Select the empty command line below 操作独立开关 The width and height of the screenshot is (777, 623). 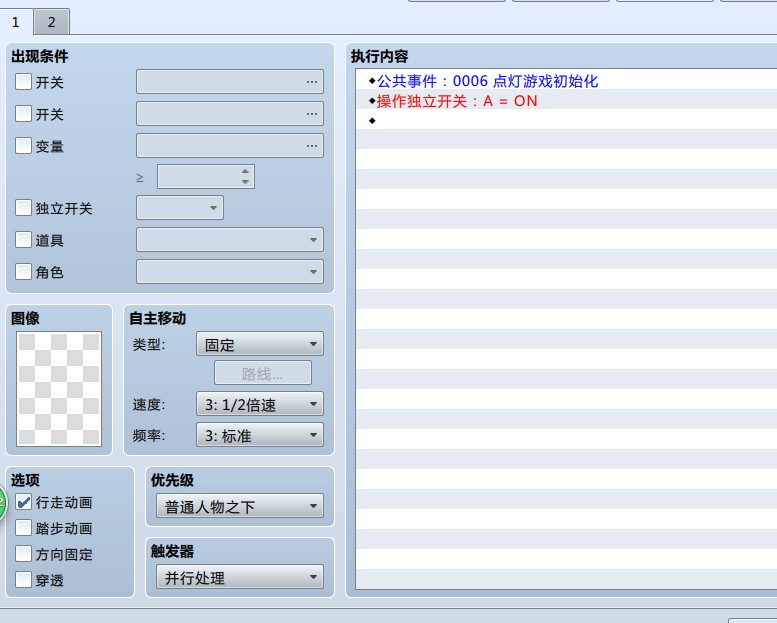[566, 120]
